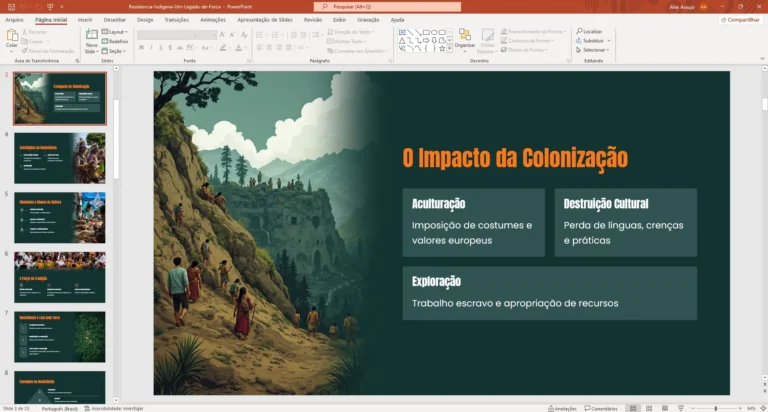Click the zoom slider handle in status bar
Viewport: 768px width, 412px height.
click(x=716, y=408)
